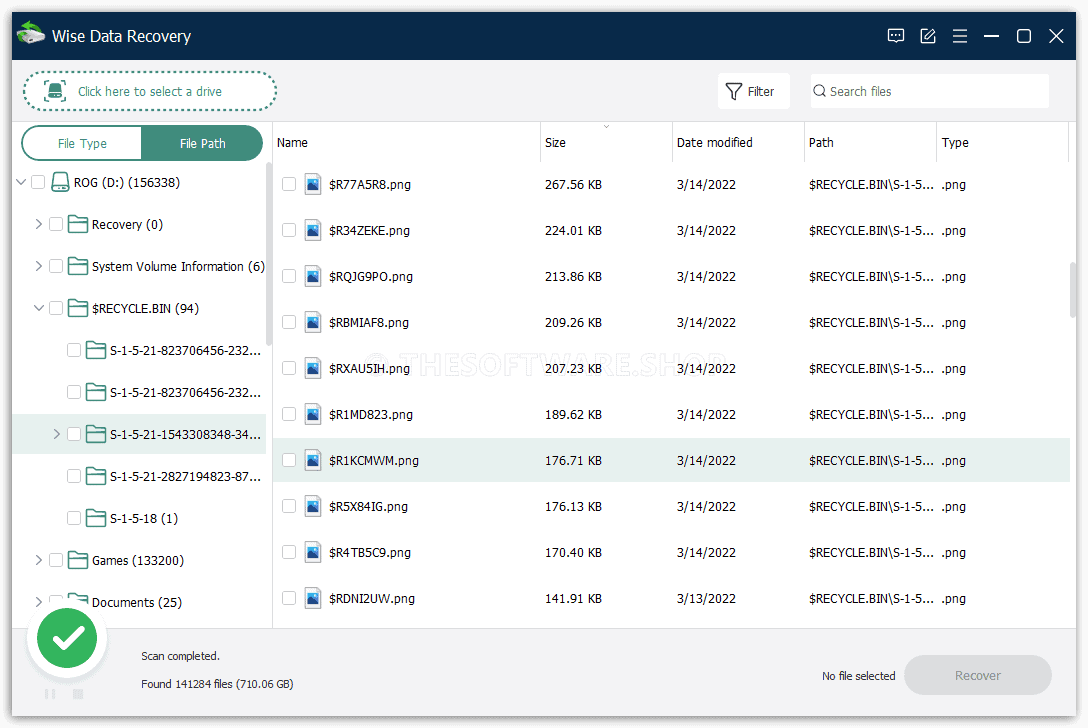Click the Games folder icon
Screen dimensions: 1088x728
[x=78, y=560]
